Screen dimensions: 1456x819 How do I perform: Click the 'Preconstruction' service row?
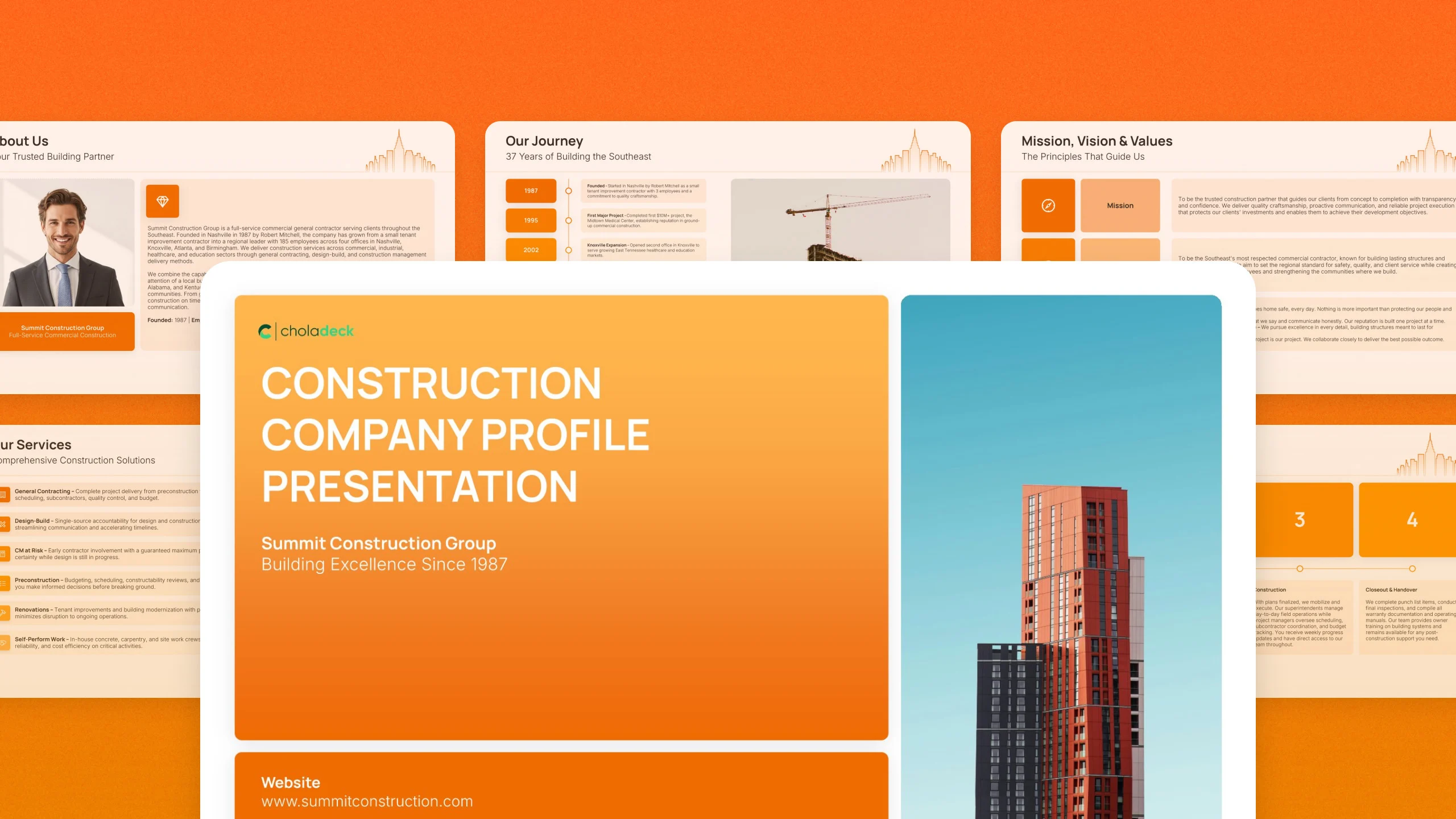point(100,584)
